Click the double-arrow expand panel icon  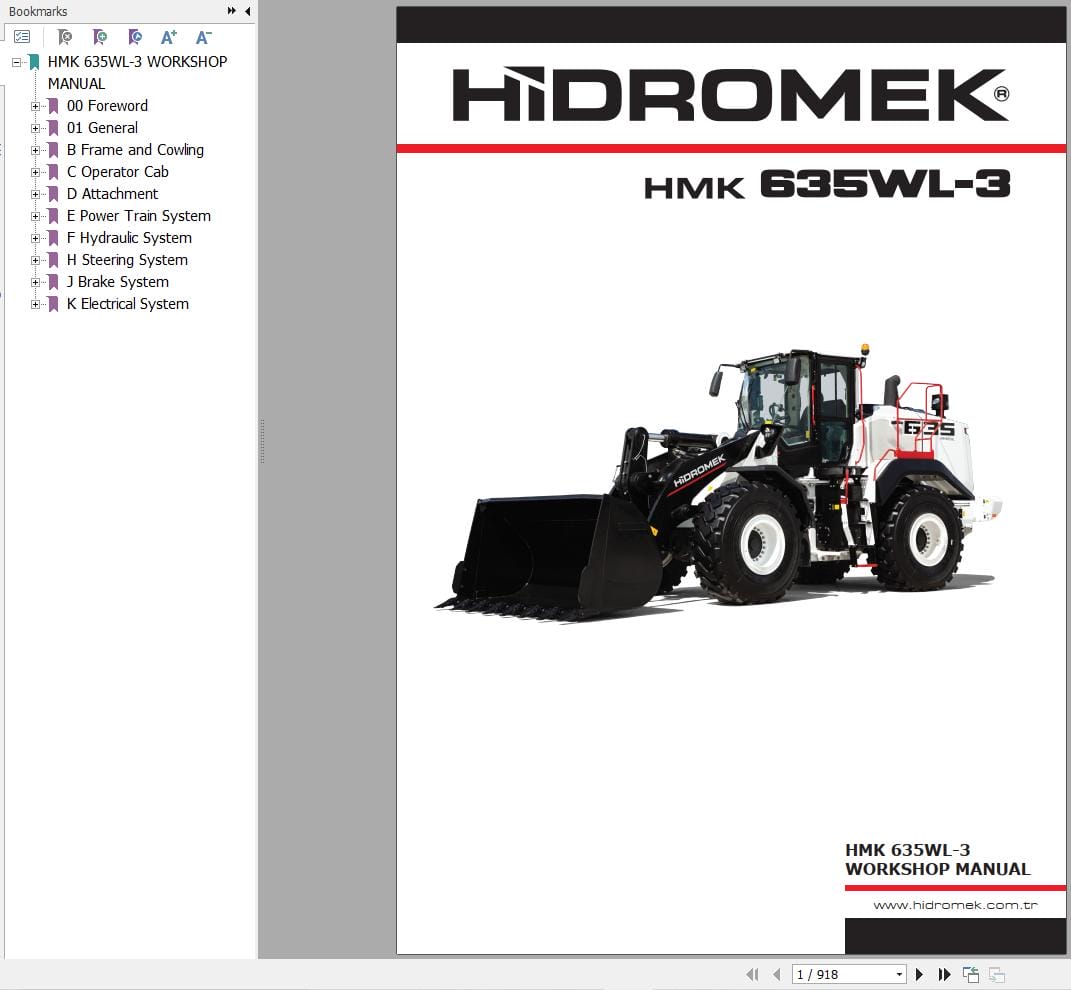point(232,11)
